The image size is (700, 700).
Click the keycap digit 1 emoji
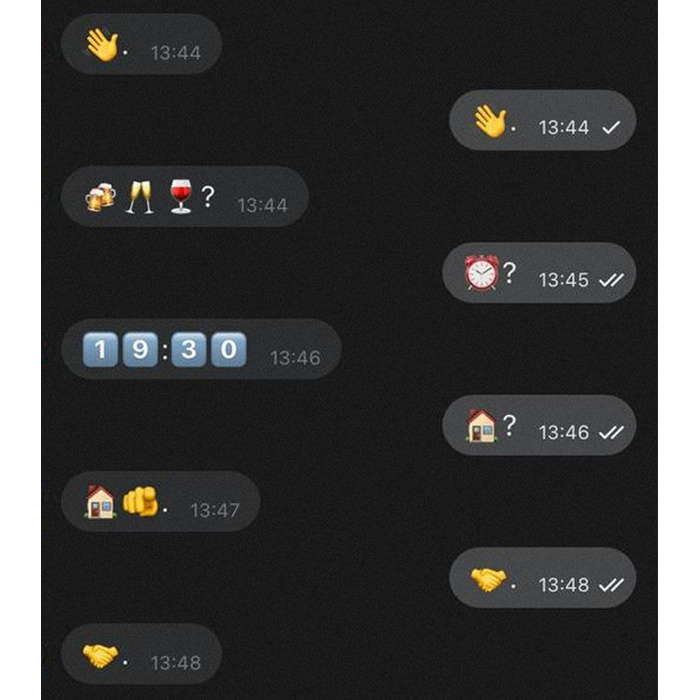(100, 349)
